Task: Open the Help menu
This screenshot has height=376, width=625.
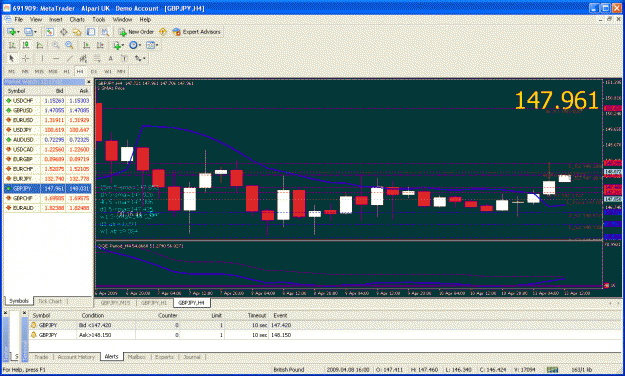Action: point(145,20)
